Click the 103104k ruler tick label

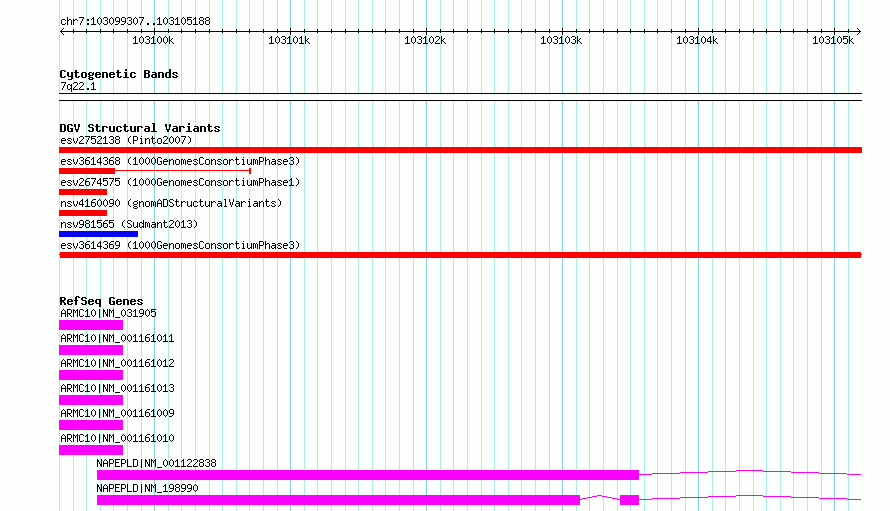pos(697,40)
